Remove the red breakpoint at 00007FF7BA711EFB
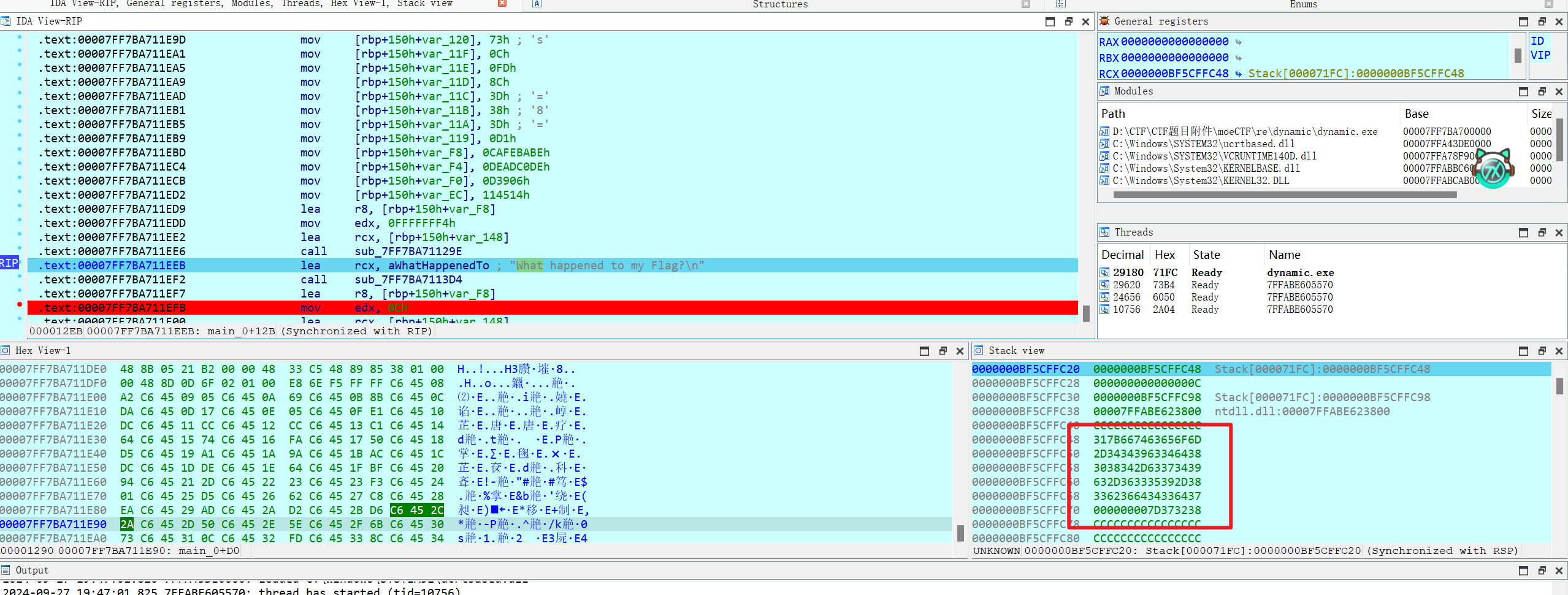The width and height of the screenshot is (1568, 595). click(20, 305)
